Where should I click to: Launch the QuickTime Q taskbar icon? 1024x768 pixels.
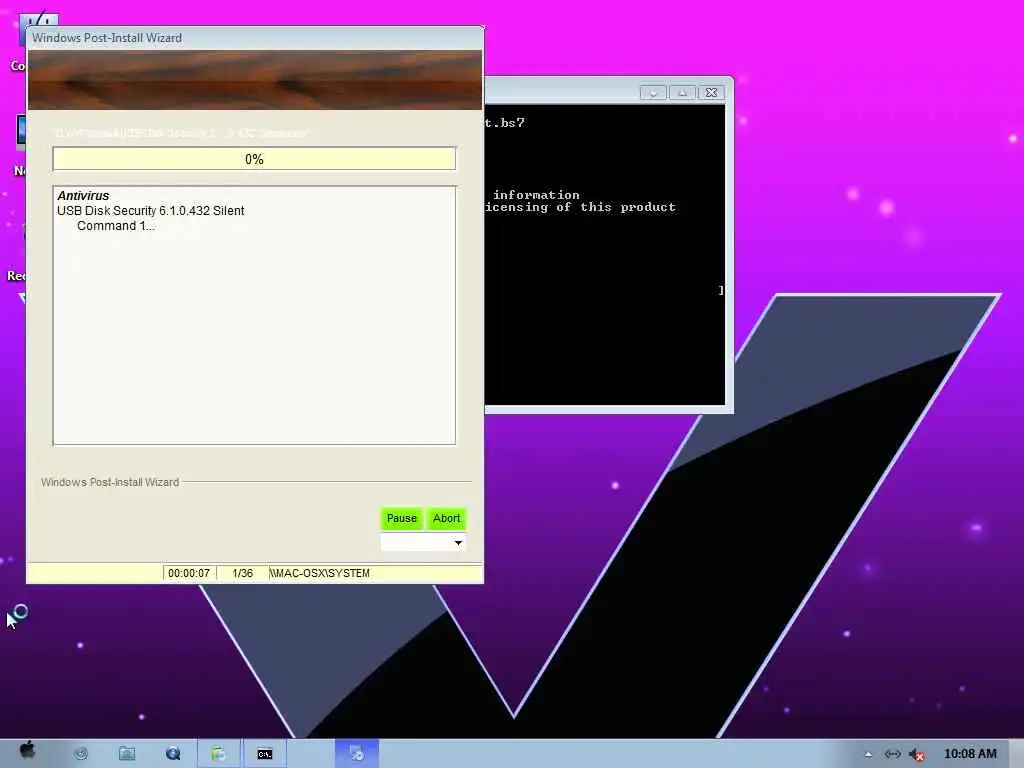173,754
